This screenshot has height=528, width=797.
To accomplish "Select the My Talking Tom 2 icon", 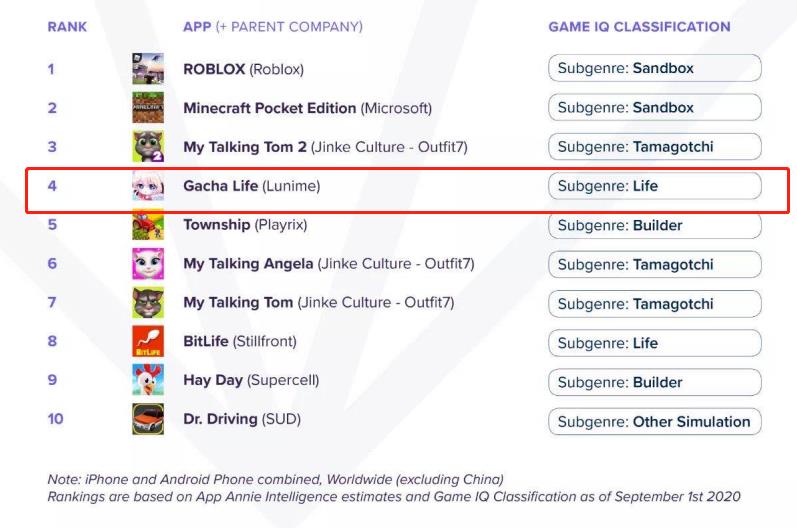I will 148,146.
